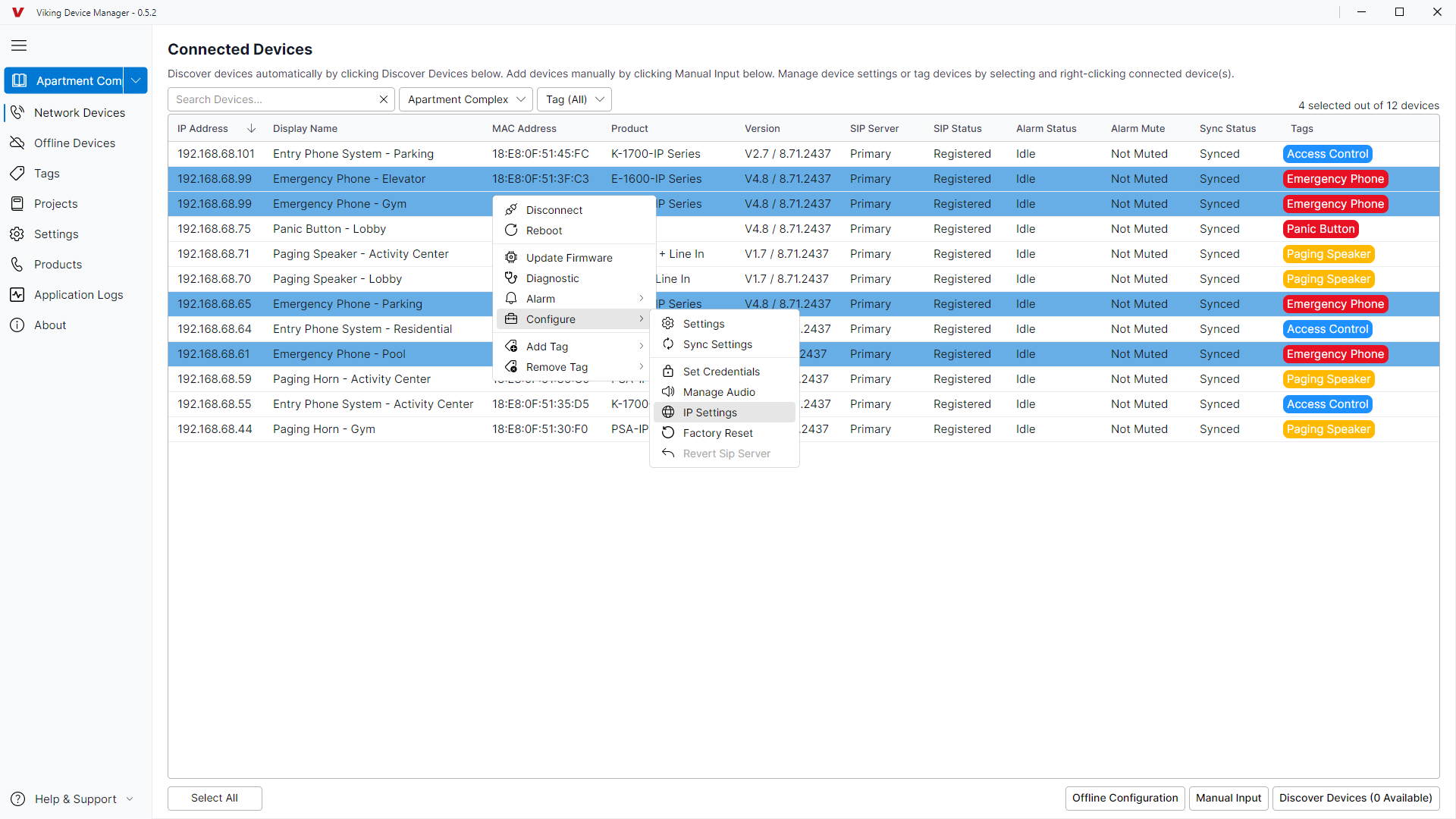Choose Factory Reset from the Configure submenu

coord(717,433)
